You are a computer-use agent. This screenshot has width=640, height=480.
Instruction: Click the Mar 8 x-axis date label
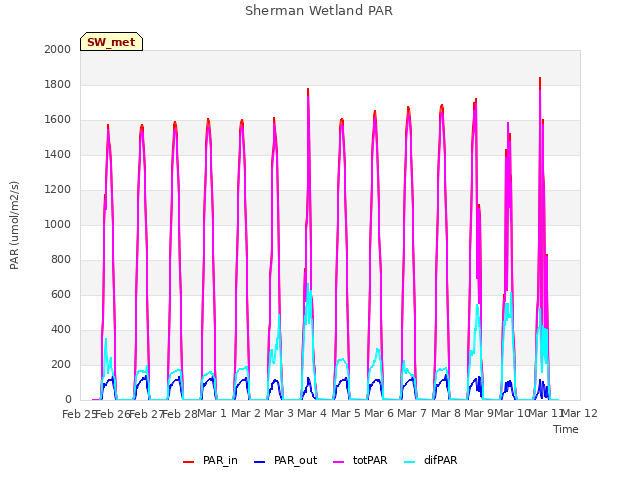(446, 413)
